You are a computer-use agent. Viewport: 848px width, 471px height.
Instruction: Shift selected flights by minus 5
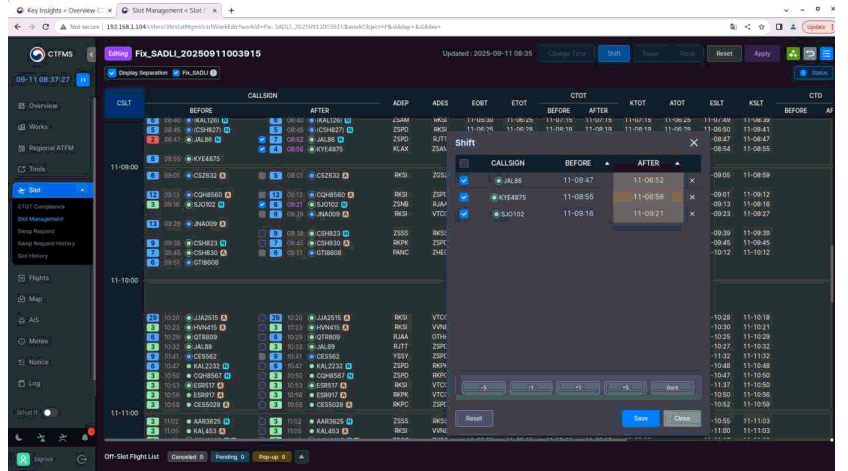[483, 388]
